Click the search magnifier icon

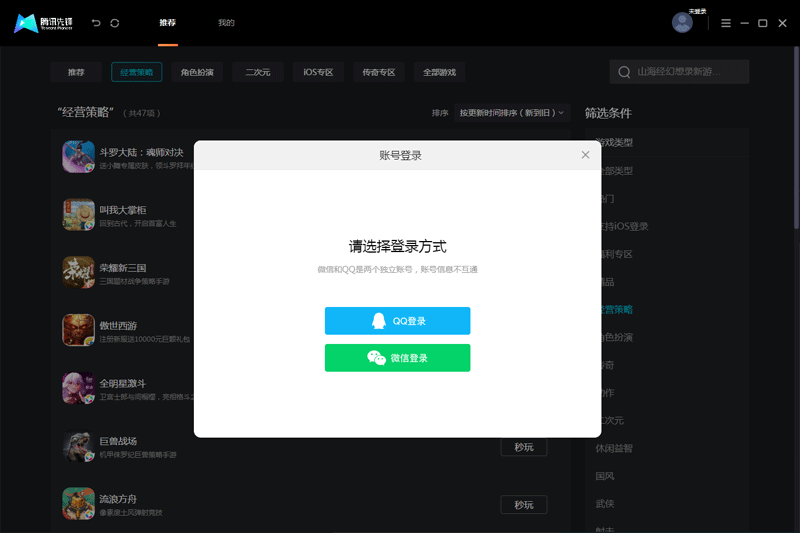[x=624, y=72]
